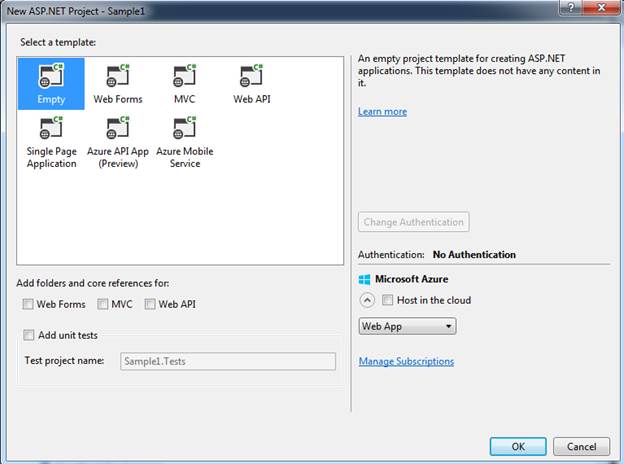Enable the Add unit tests checkbox

29,335
